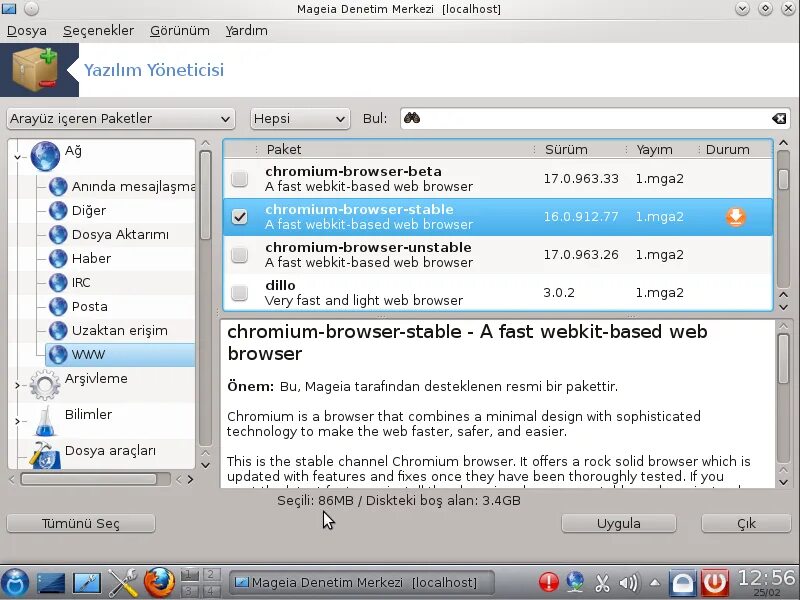The height and width of the screenshot is (600, 800).
Task: Click the red exclamation alert tray icon
Action: coord(548,582)
